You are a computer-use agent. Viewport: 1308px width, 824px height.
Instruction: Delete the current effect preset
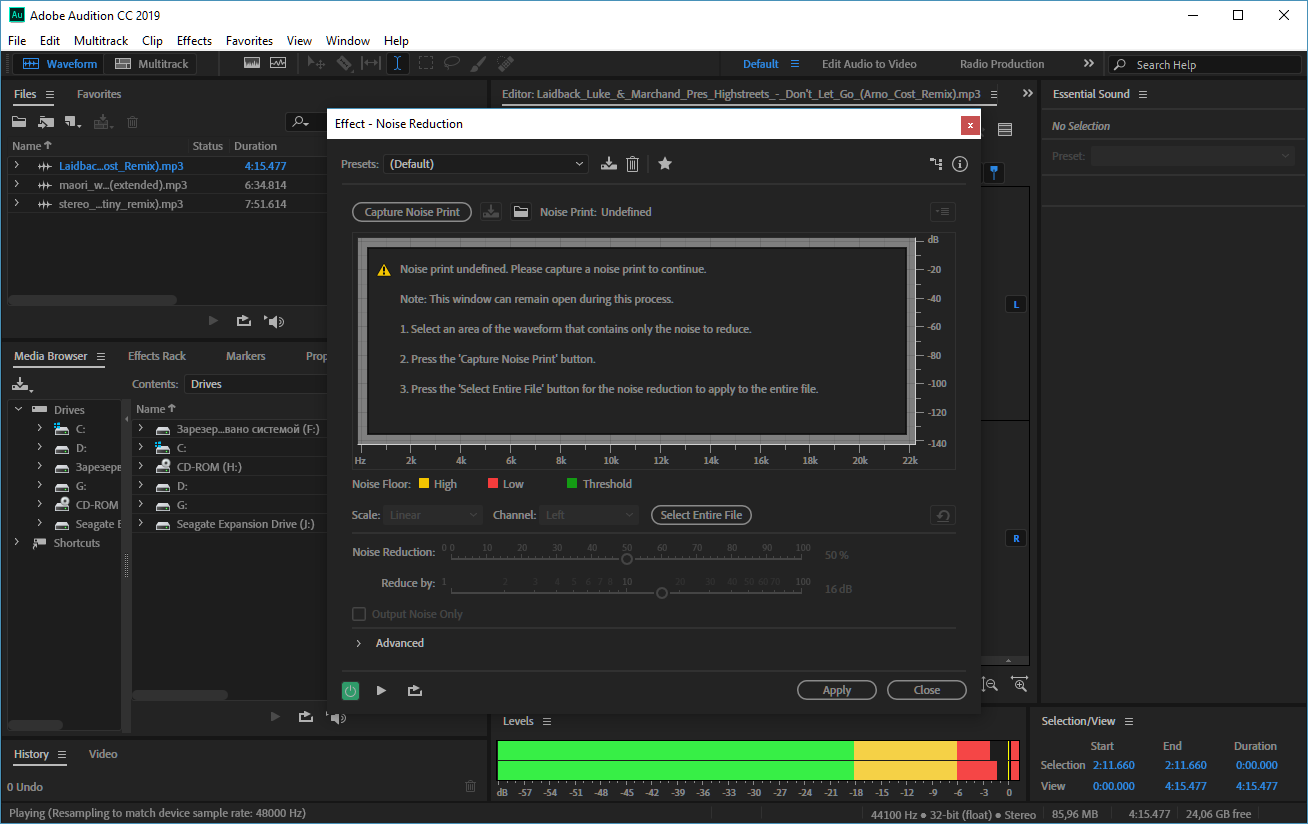(x=632, y=164)
